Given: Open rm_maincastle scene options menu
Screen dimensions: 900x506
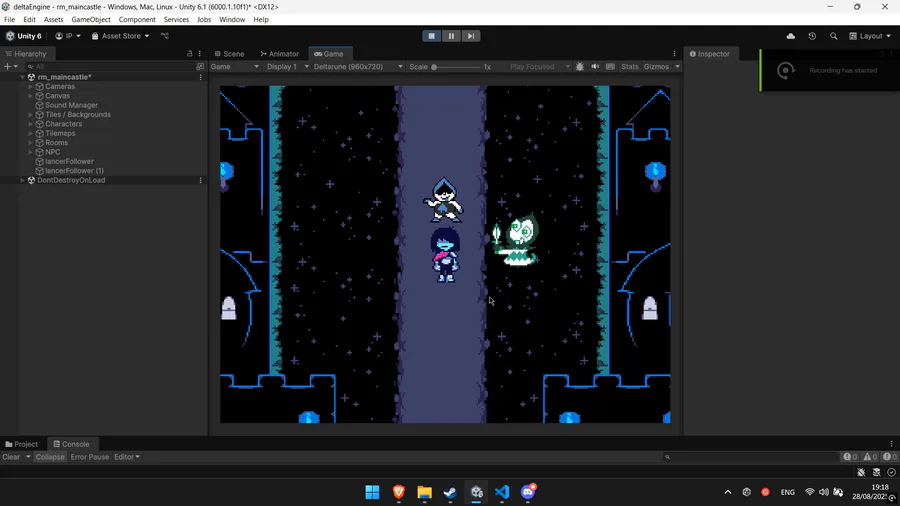Looking at the screenshot, I should tap(200, 77).
